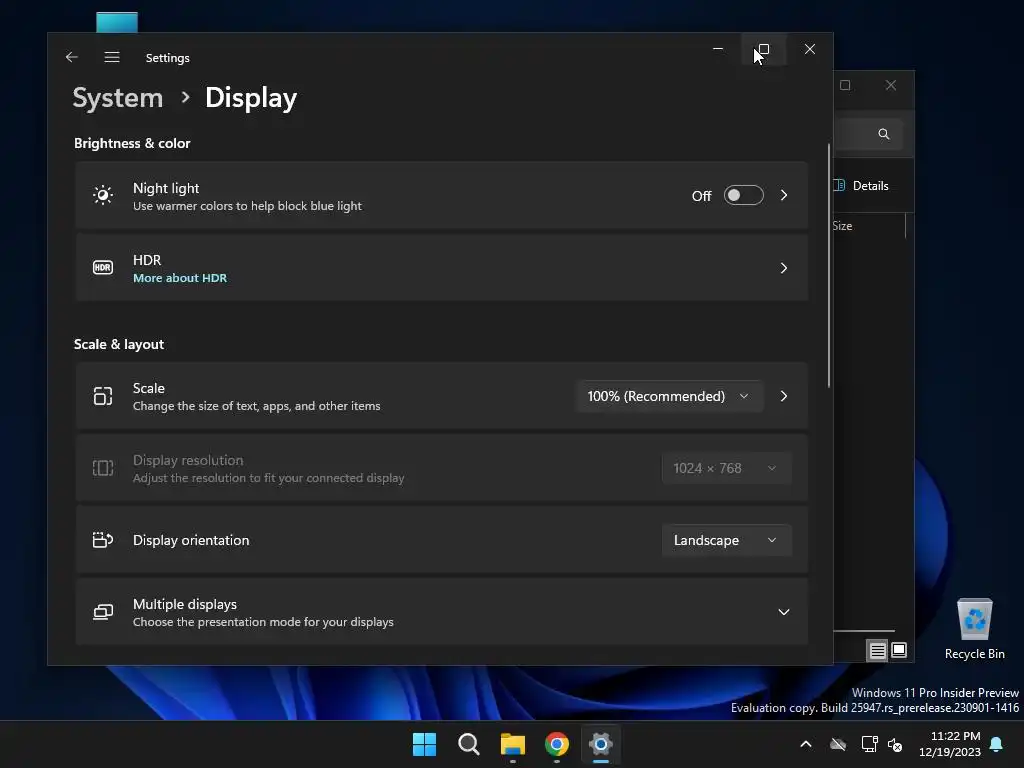Close the Settings window

(x=810, y=50)
